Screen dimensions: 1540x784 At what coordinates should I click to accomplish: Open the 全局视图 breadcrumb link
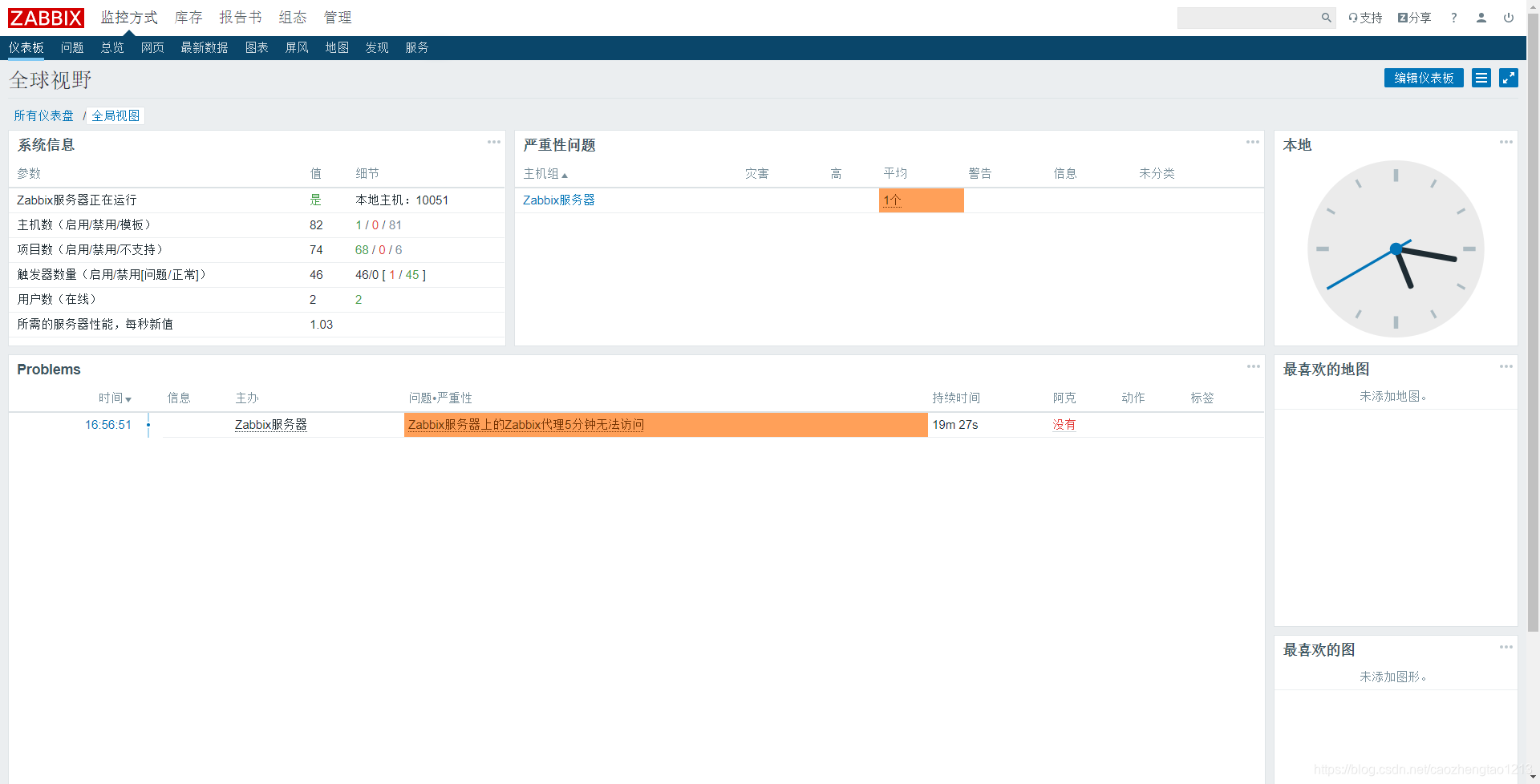click(115, 115)
